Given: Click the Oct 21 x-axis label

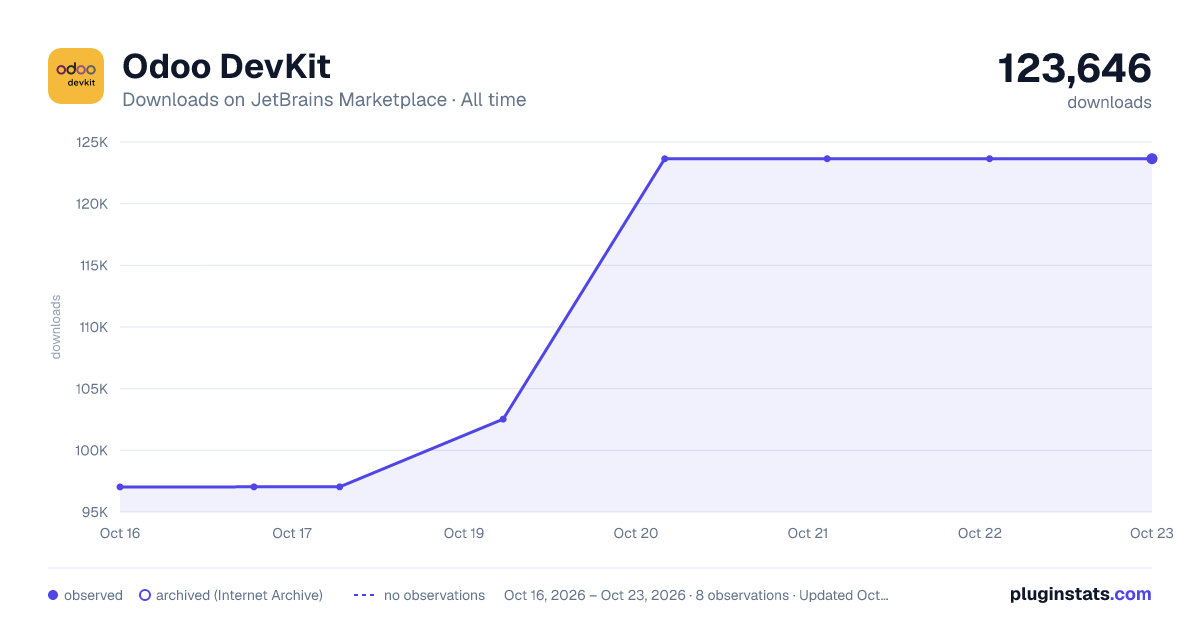Looking at the screenshot, I should point(808,533).
